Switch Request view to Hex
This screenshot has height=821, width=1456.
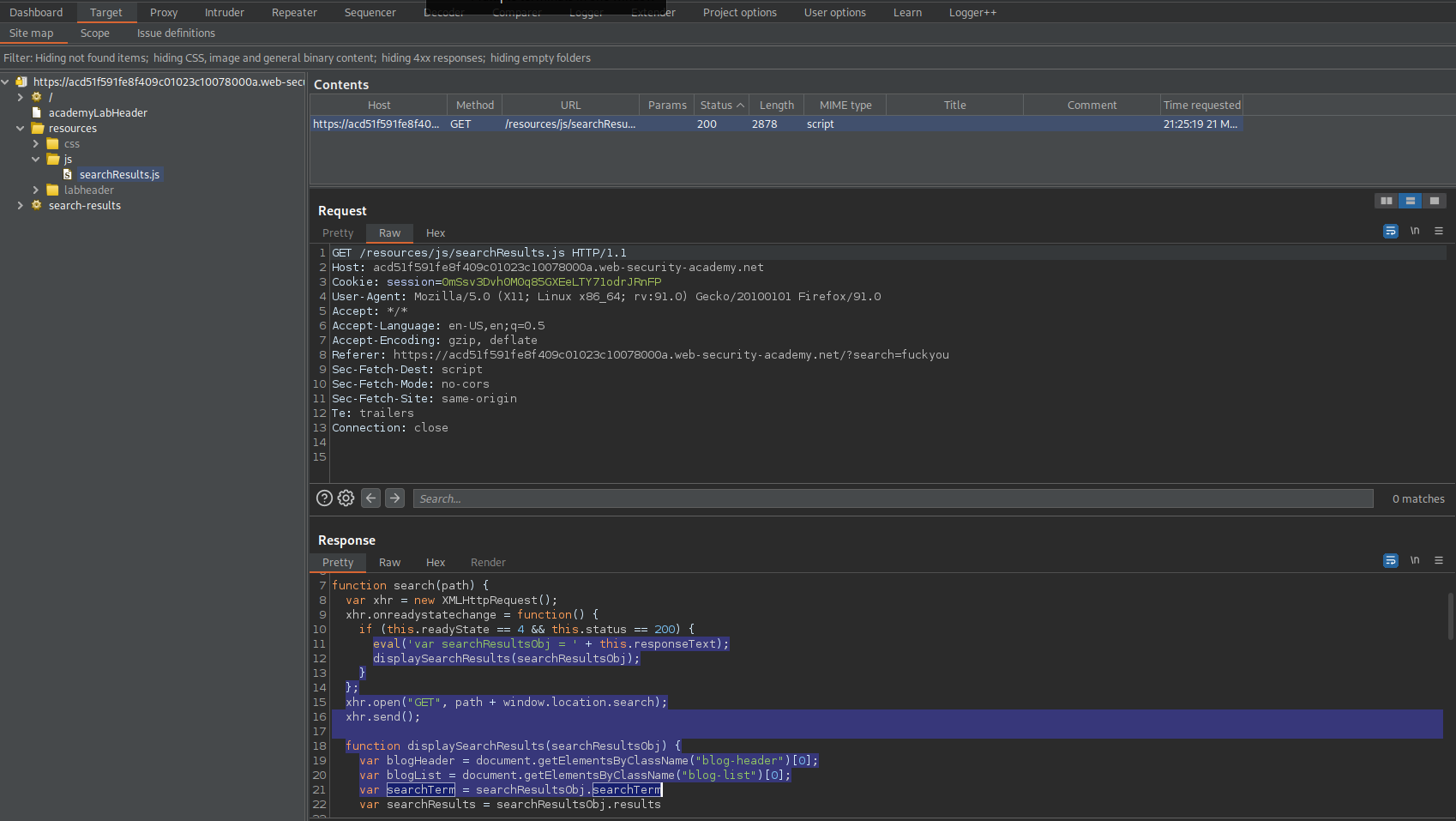(436, 233)
